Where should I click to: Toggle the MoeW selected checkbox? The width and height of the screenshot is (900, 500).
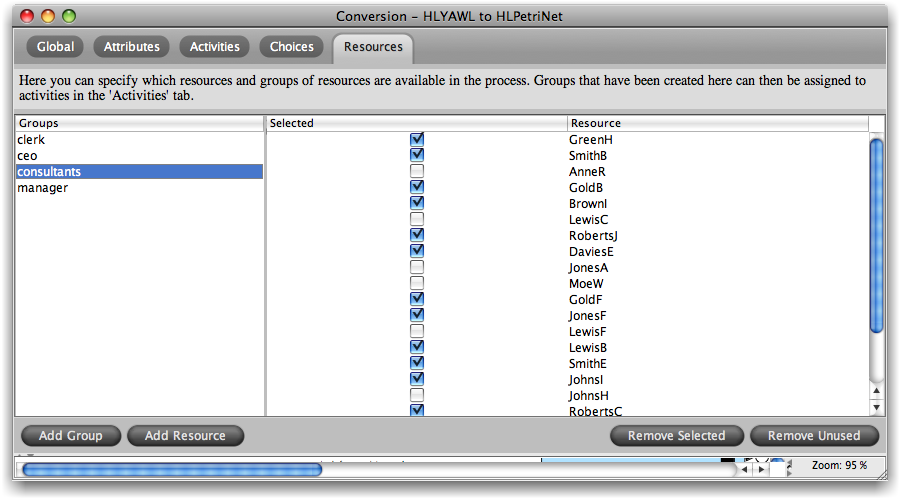pos(417,283)
